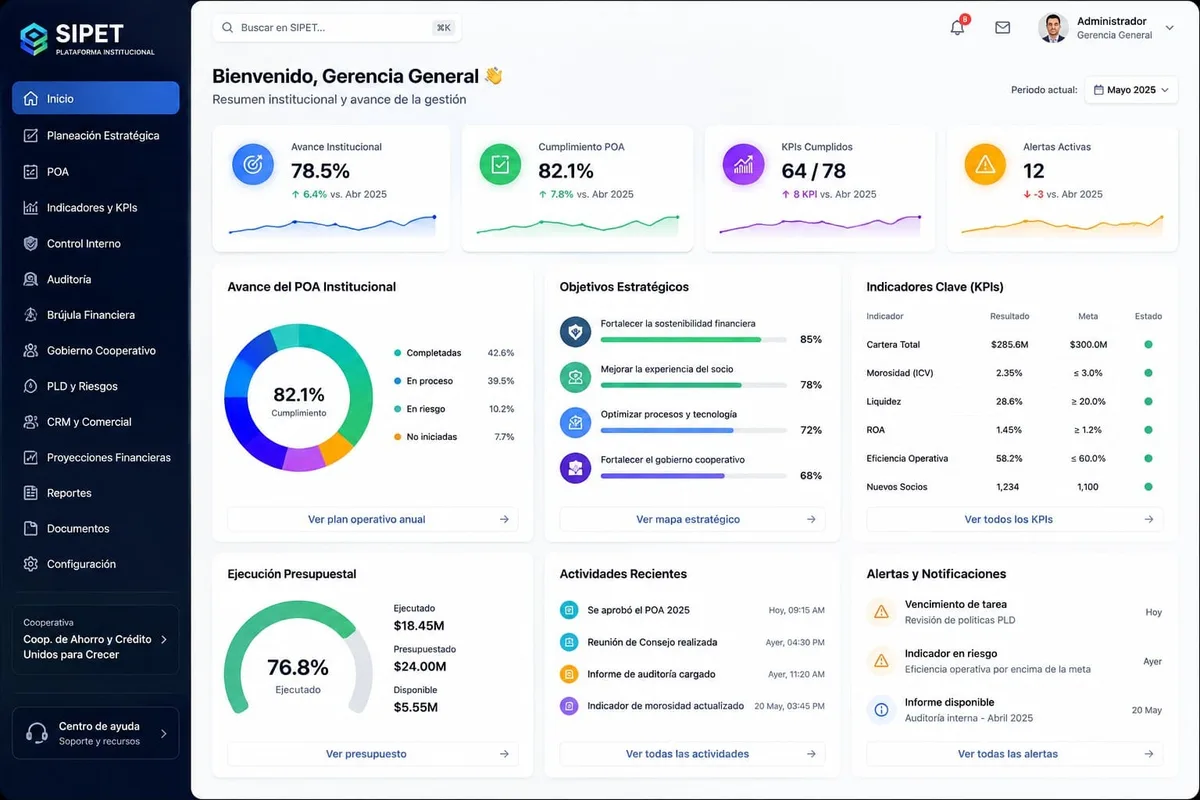Open Planeación Estratégica in sidebar

[96, 135]
